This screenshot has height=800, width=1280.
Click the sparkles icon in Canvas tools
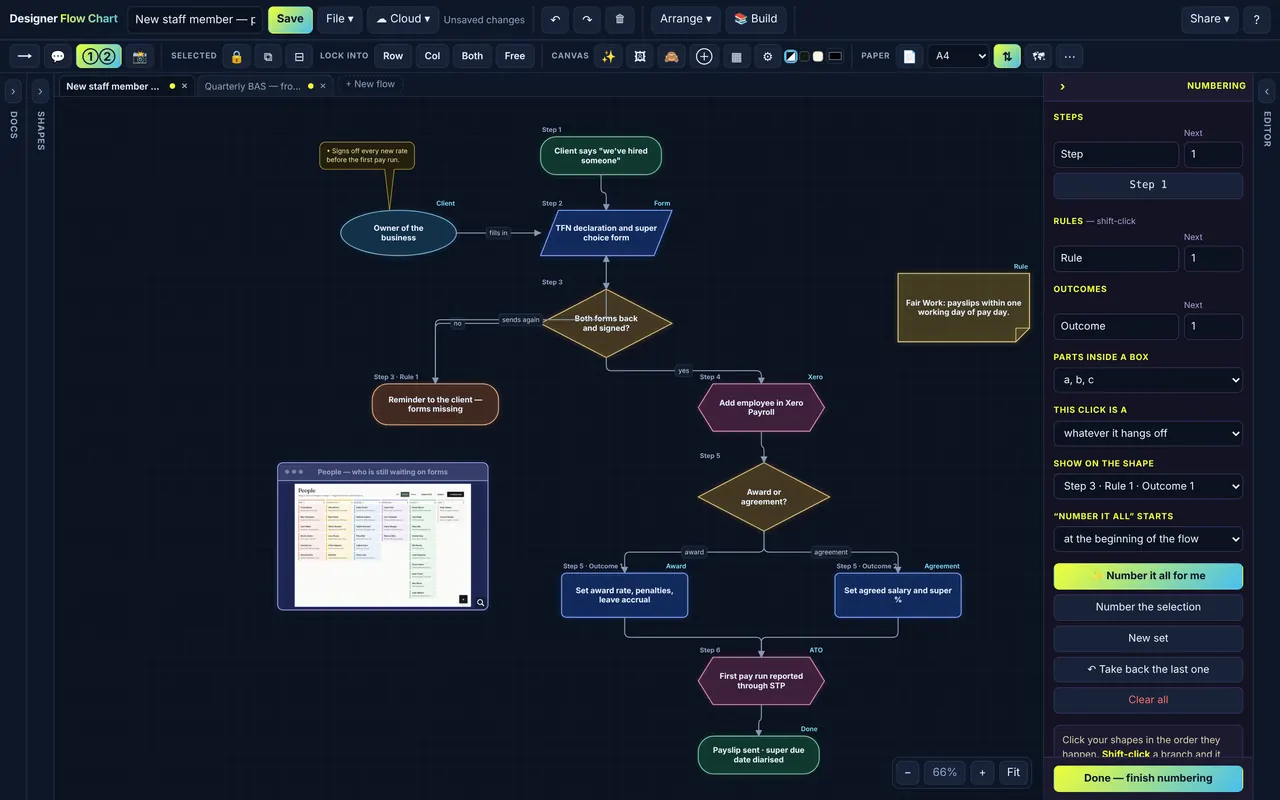[x=608, y=56]
